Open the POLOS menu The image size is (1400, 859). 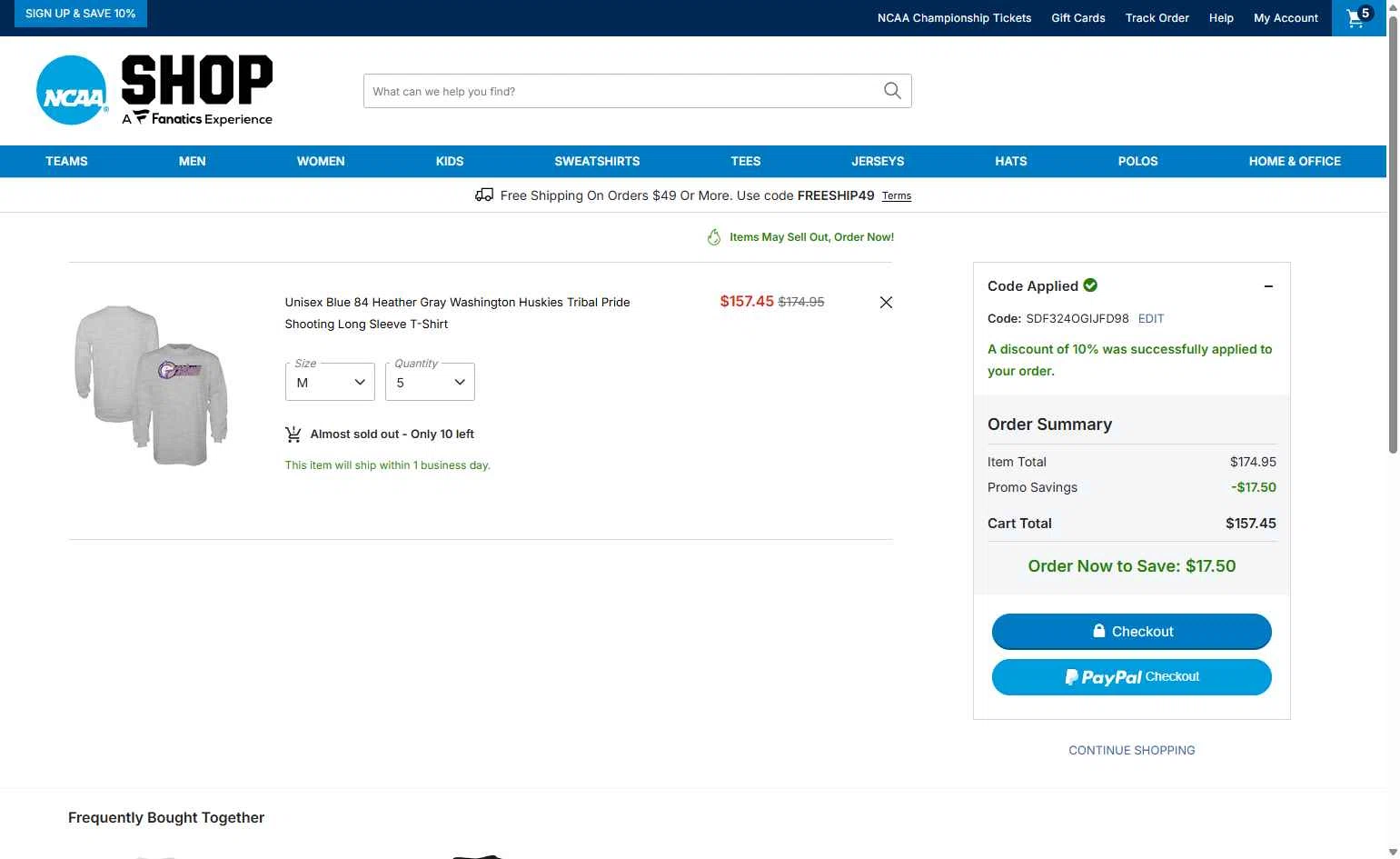[x=1137, y=161]
